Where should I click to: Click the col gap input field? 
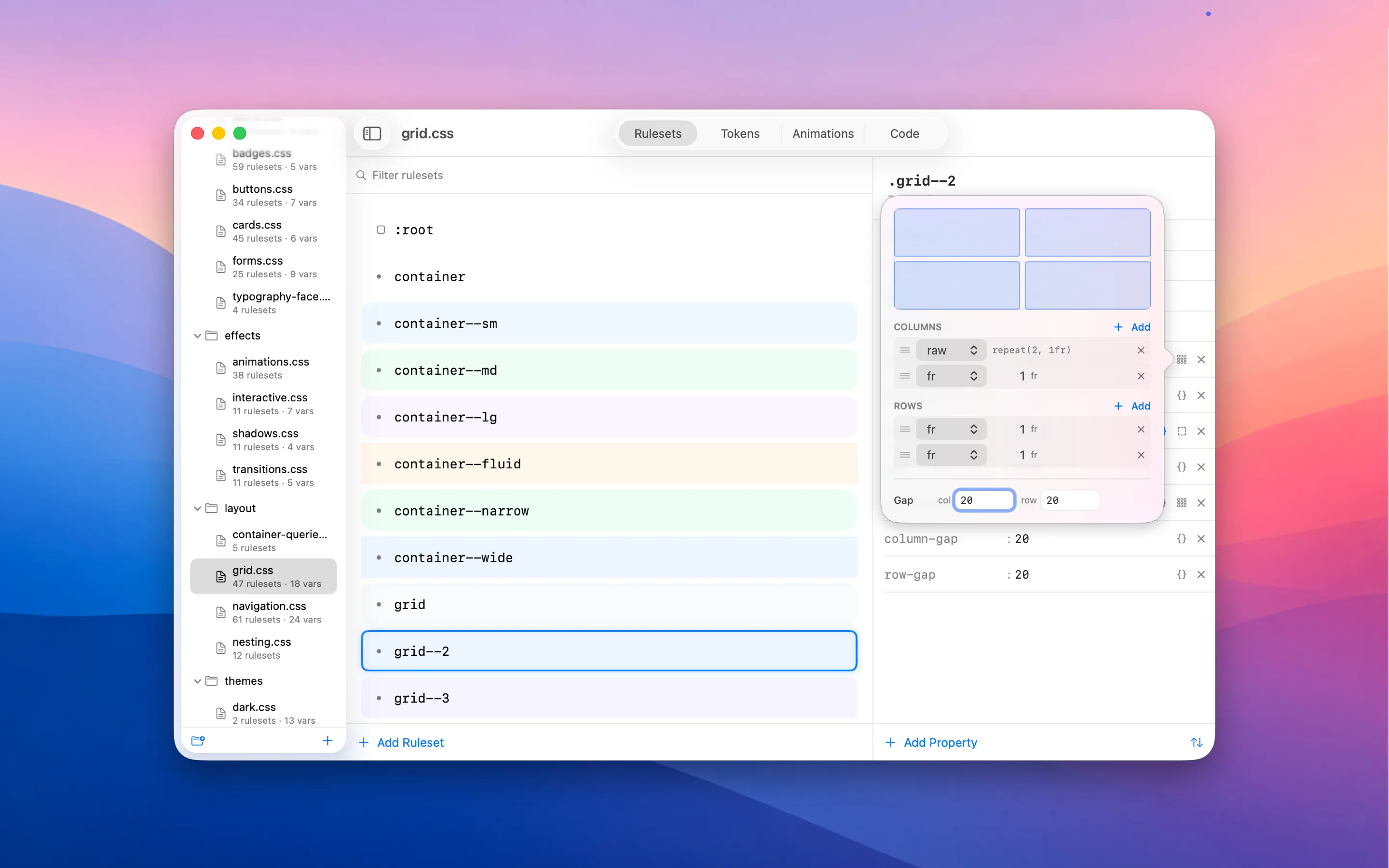[x=984, y=500]
